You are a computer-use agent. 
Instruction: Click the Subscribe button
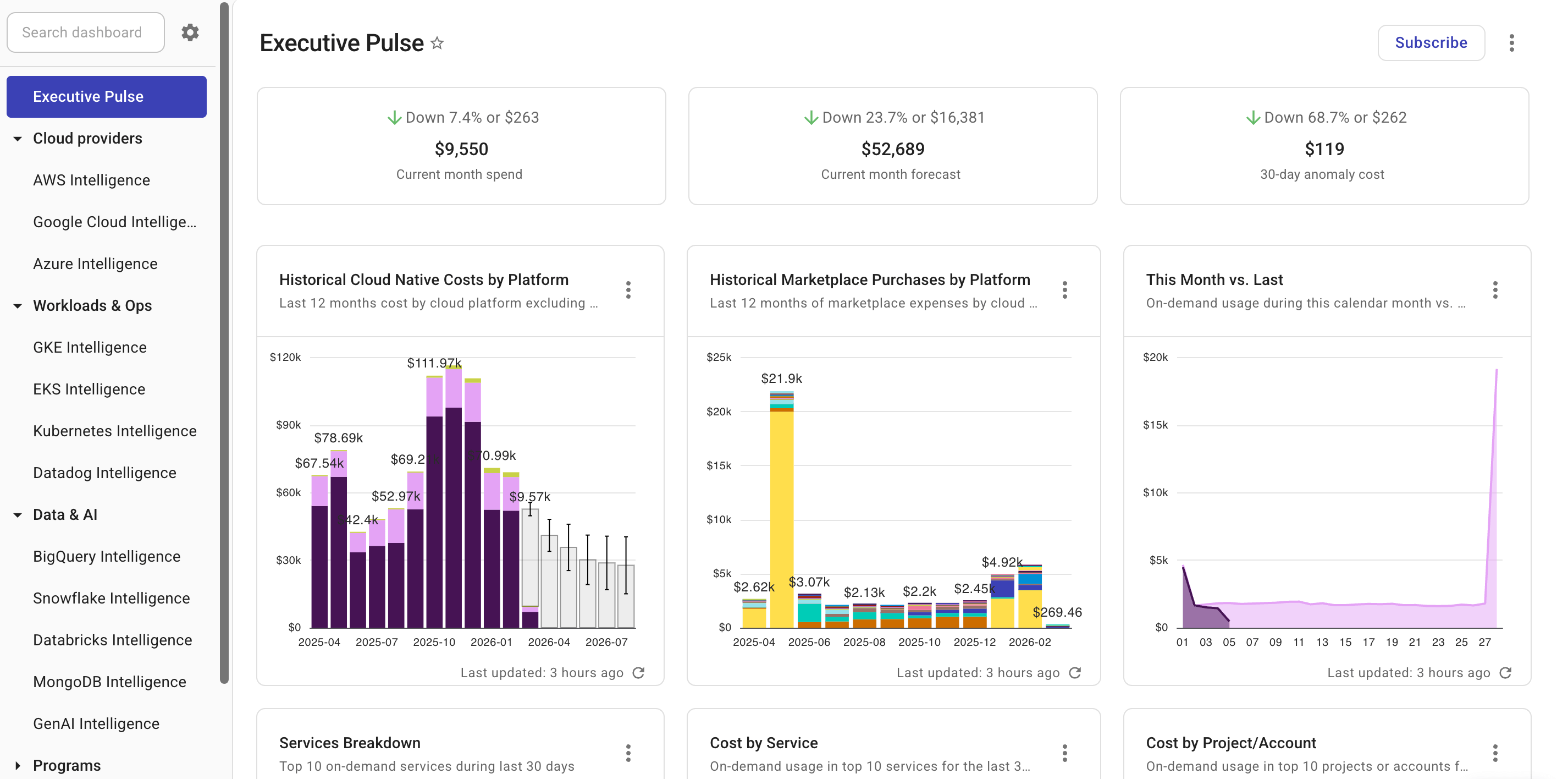click(1431, 43)
